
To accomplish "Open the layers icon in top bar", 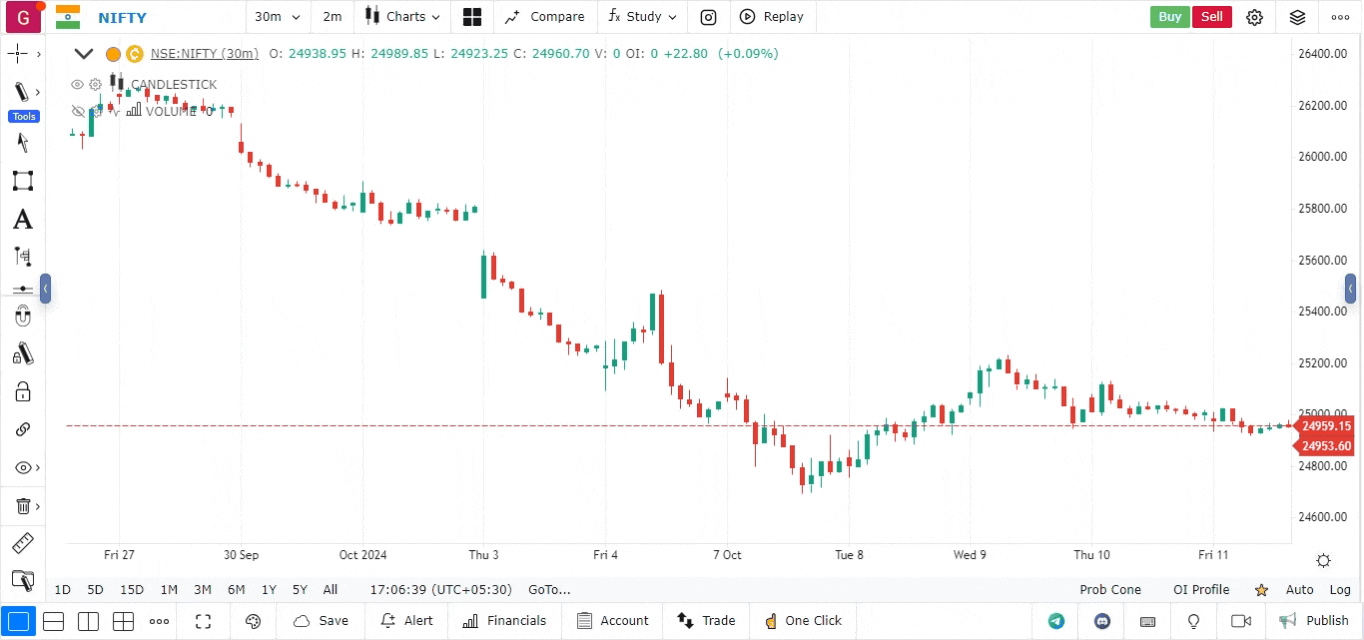I will [x=1297, y=17].
